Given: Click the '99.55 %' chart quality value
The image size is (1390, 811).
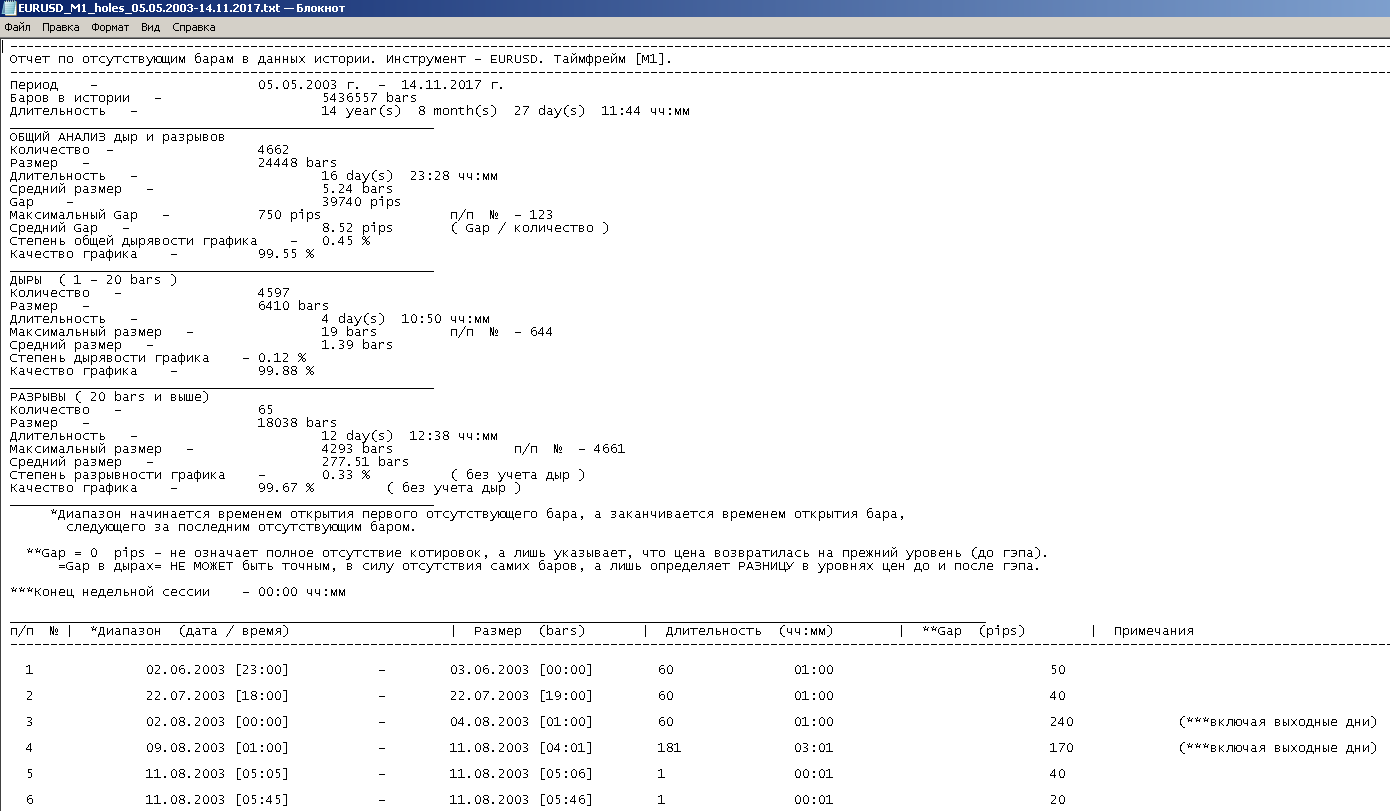Looking at the screenshot, I should tap(285, 254).
